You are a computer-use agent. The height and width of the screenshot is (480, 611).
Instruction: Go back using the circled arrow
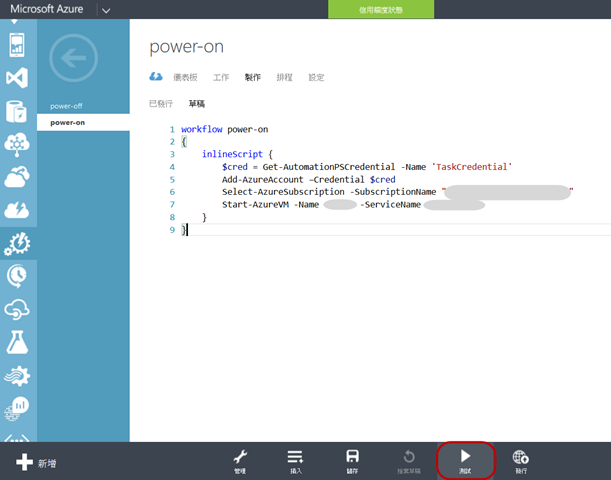pos(73,58)
